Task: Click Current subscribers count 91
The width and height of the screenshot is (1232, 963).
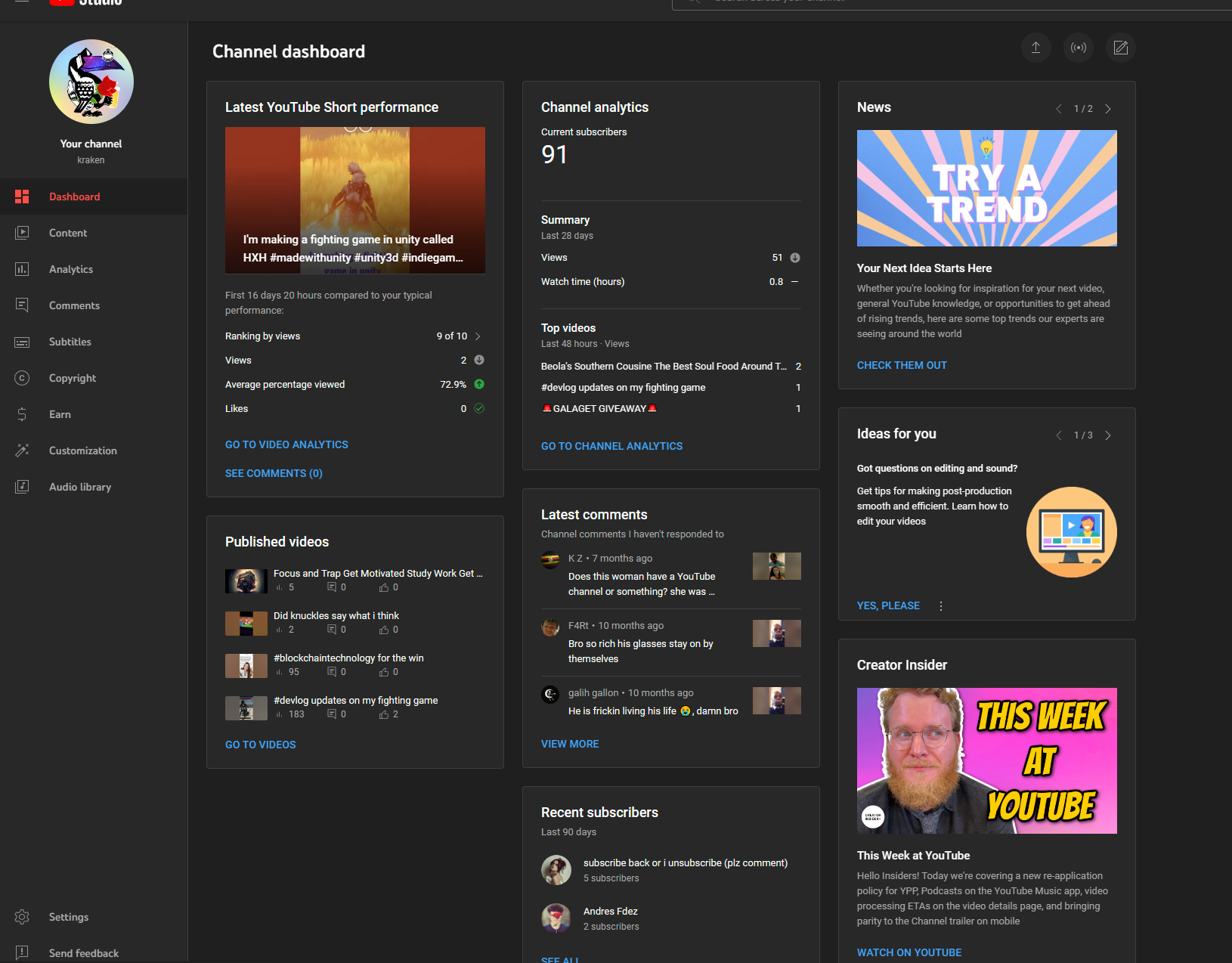Action: point(554,155)
